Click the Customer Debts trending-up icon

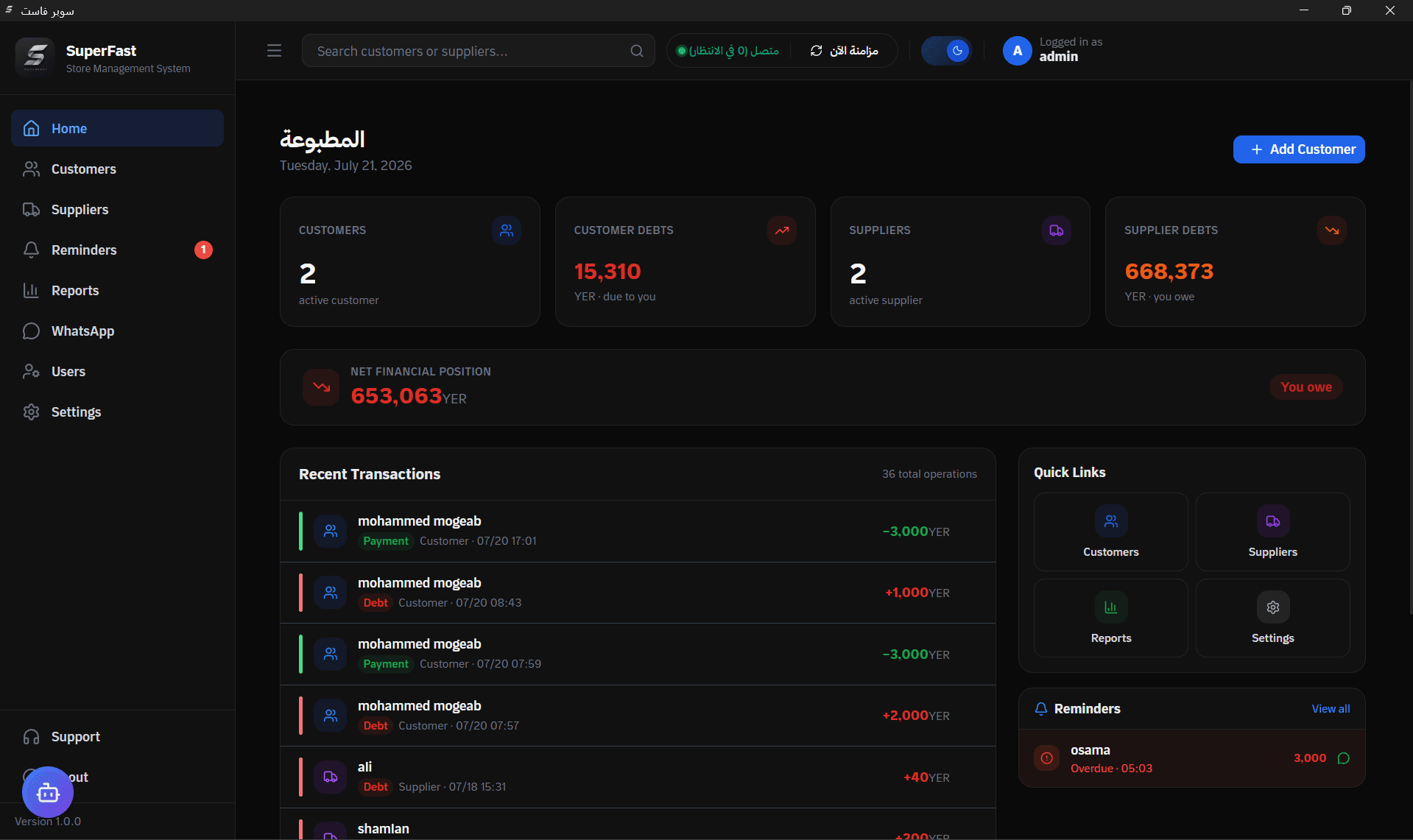point(782,230)
